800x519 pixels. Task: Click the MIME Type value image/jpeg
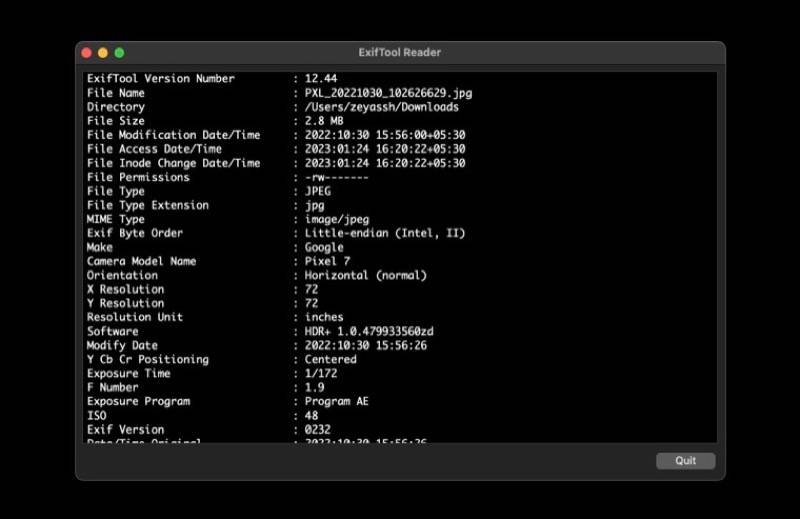pyautogui.click(x=337, y=219)
